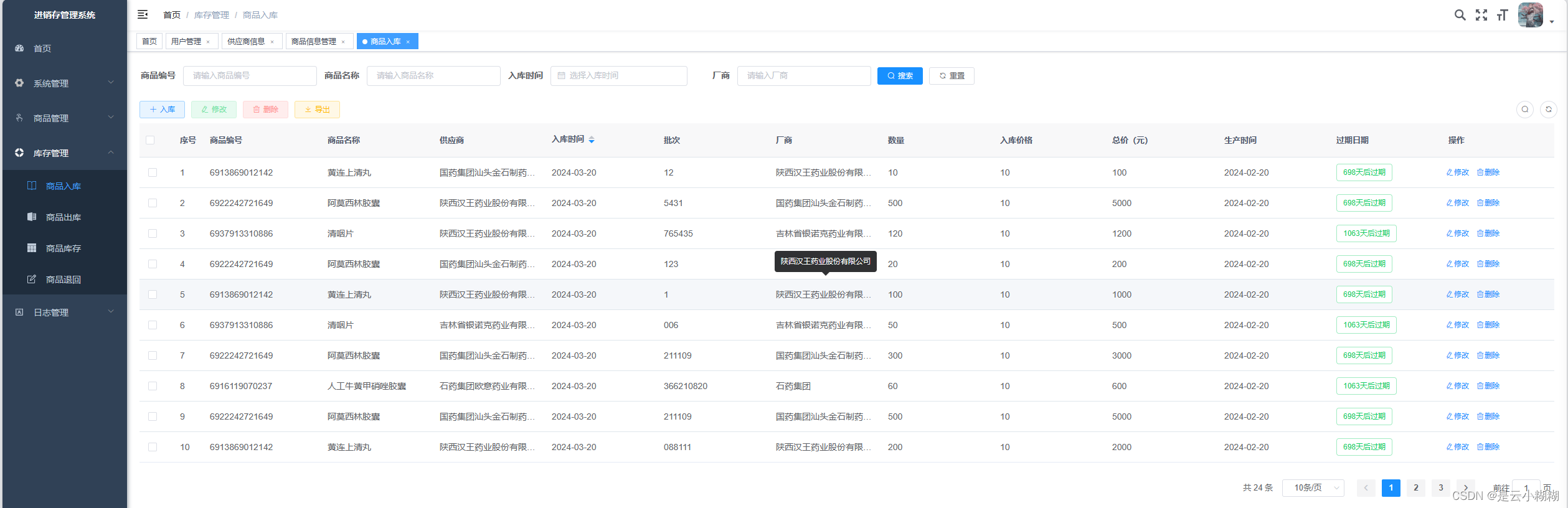Close the 供应商信息 tab
The height and width of the screenshot is (508, 1568).
pos(272,42)
